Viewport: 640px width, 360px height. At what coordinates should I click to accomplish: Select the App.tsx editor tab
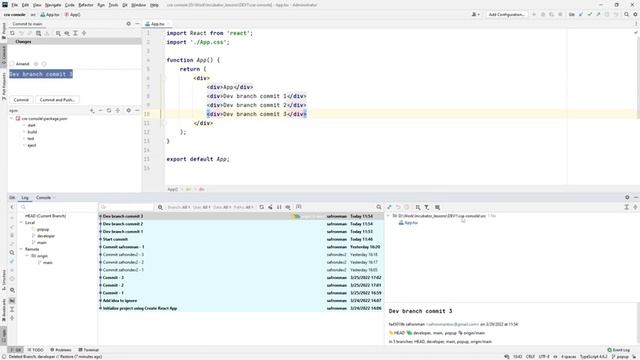(x=157, y=24)
